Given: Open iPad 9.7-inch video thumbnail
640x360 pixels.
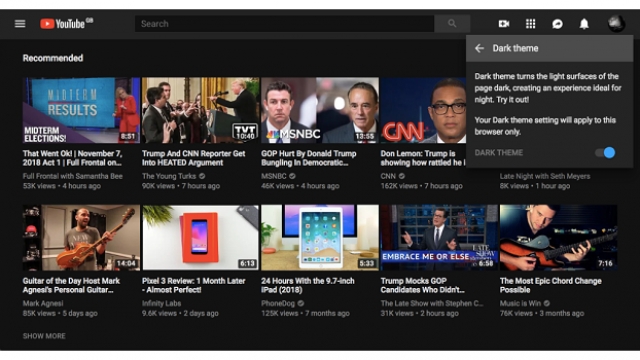Looking at the screenshot, I should (320, 238).
